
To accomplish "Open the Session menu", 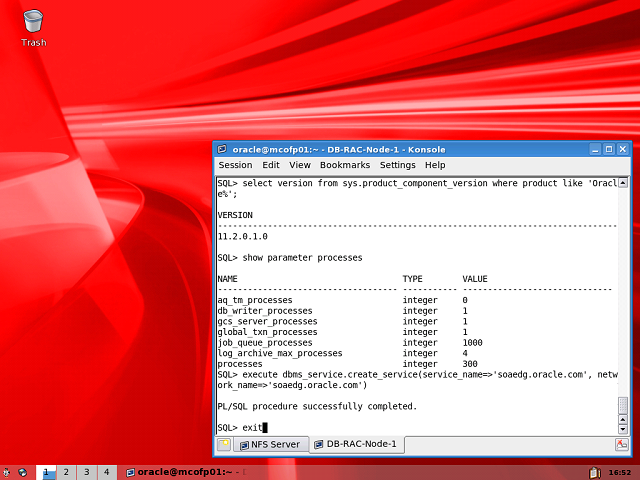I will (236, 165).
